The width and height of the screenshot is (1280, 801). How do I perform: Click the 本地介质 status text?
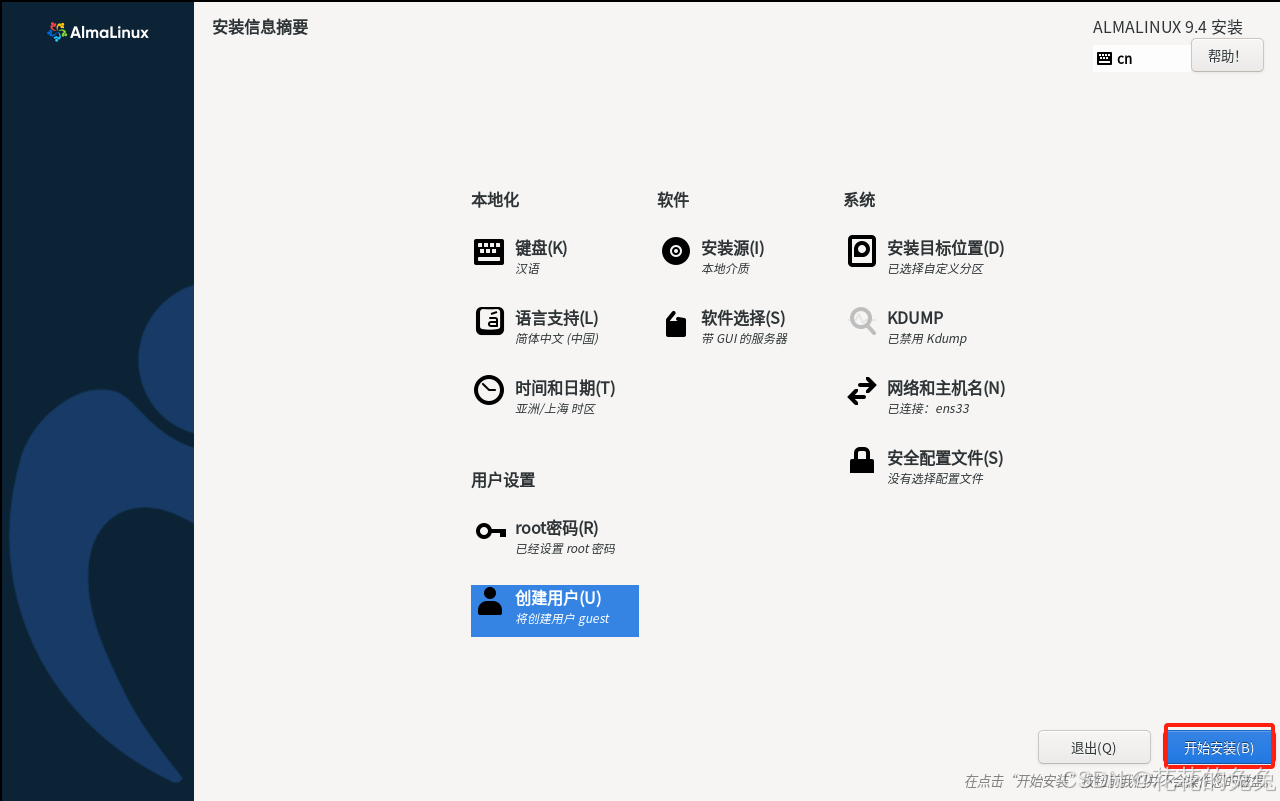[725, 269]
